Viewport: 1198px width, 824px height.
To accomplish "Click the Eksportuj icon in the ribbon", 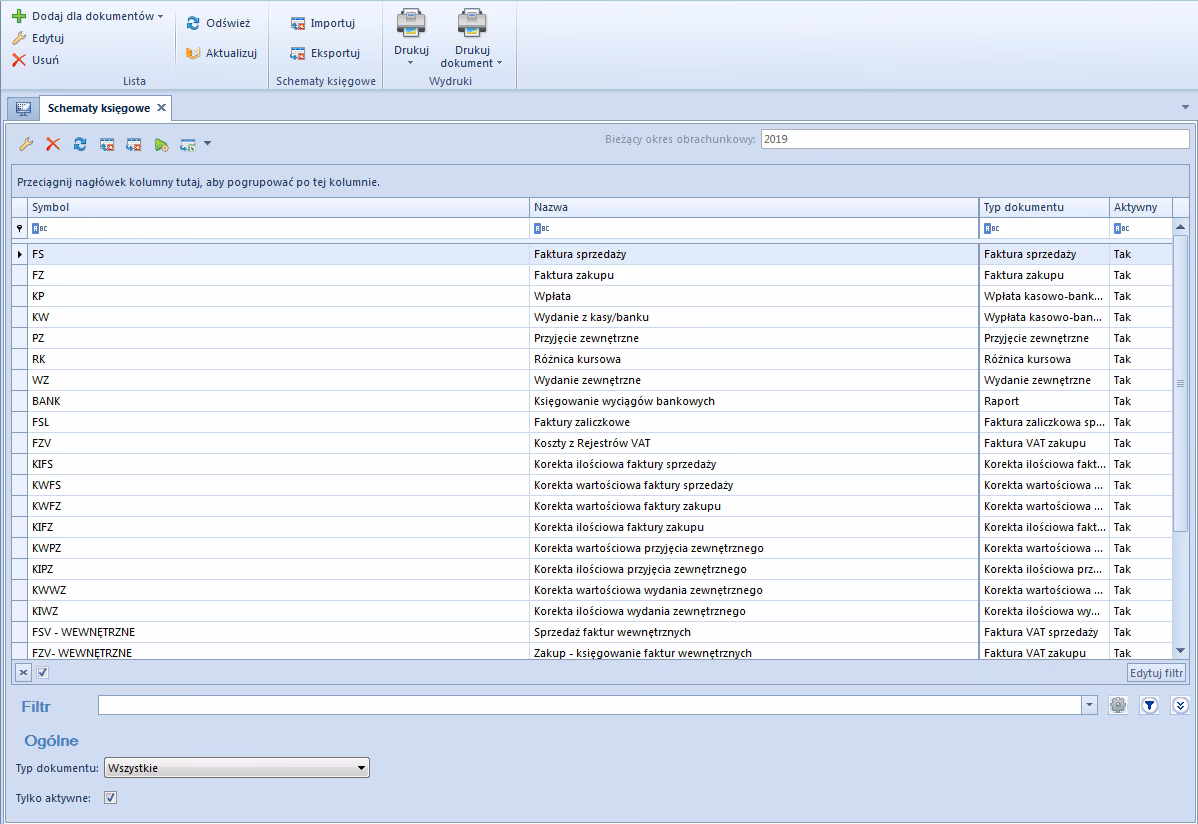I will coord(297,53).
